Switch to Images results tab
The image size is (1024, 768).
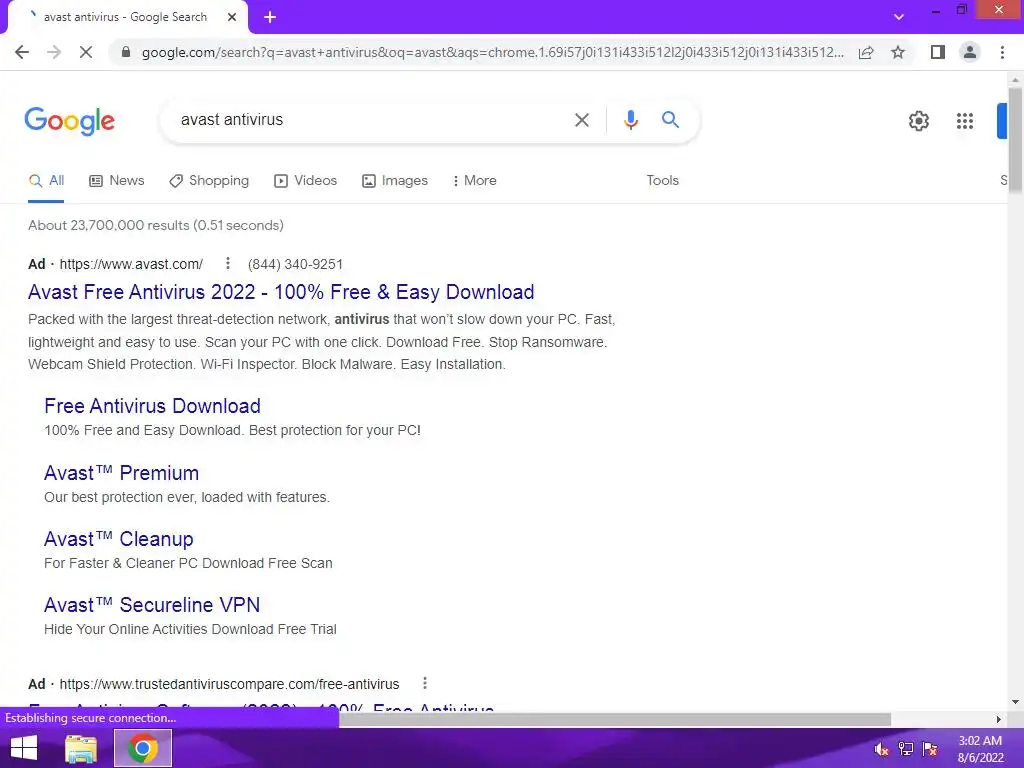(x=395, y=181)
